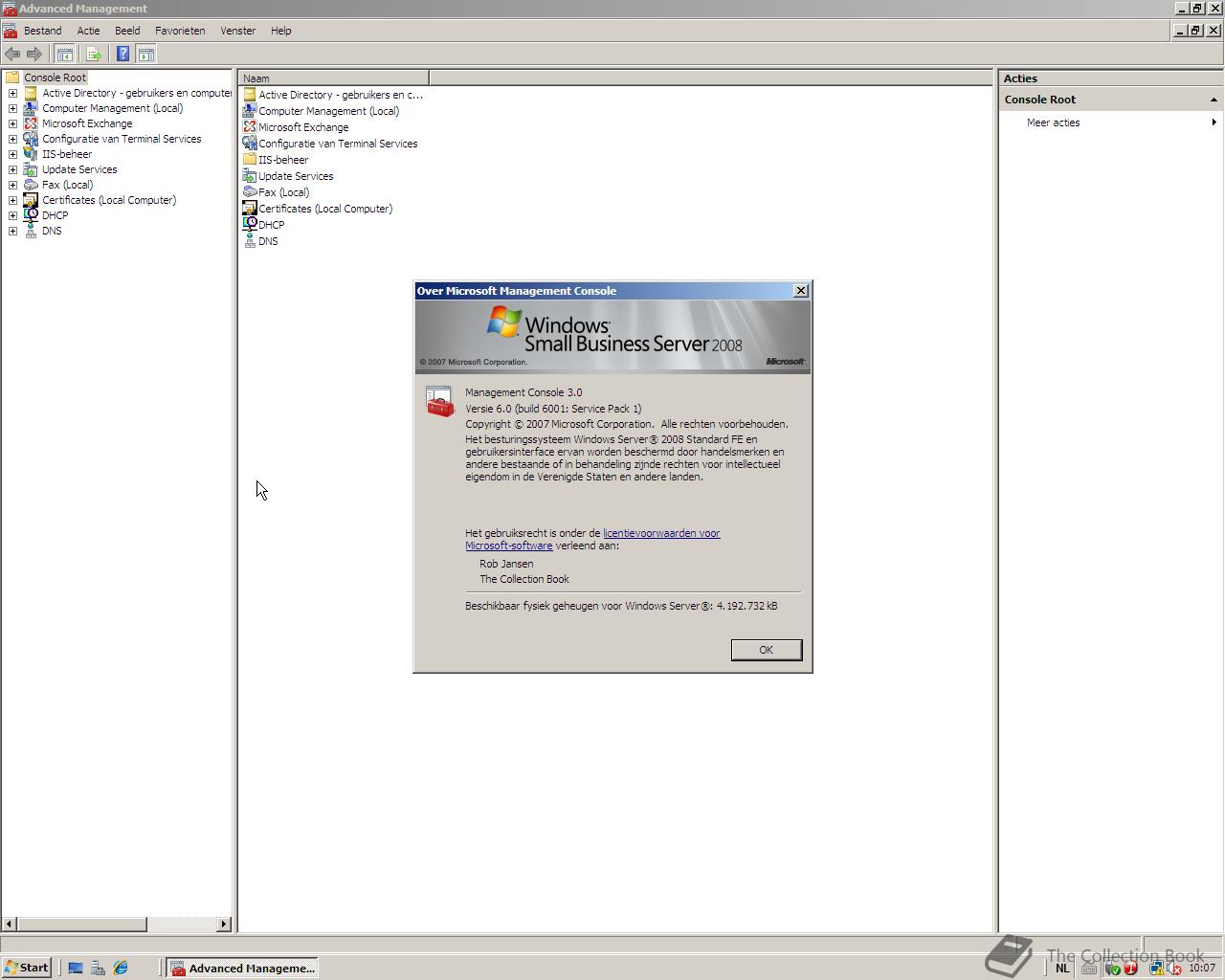Select the Microsoft Exchange icon in the tree
Screen dimensions: 1225x980
(31, 123)
